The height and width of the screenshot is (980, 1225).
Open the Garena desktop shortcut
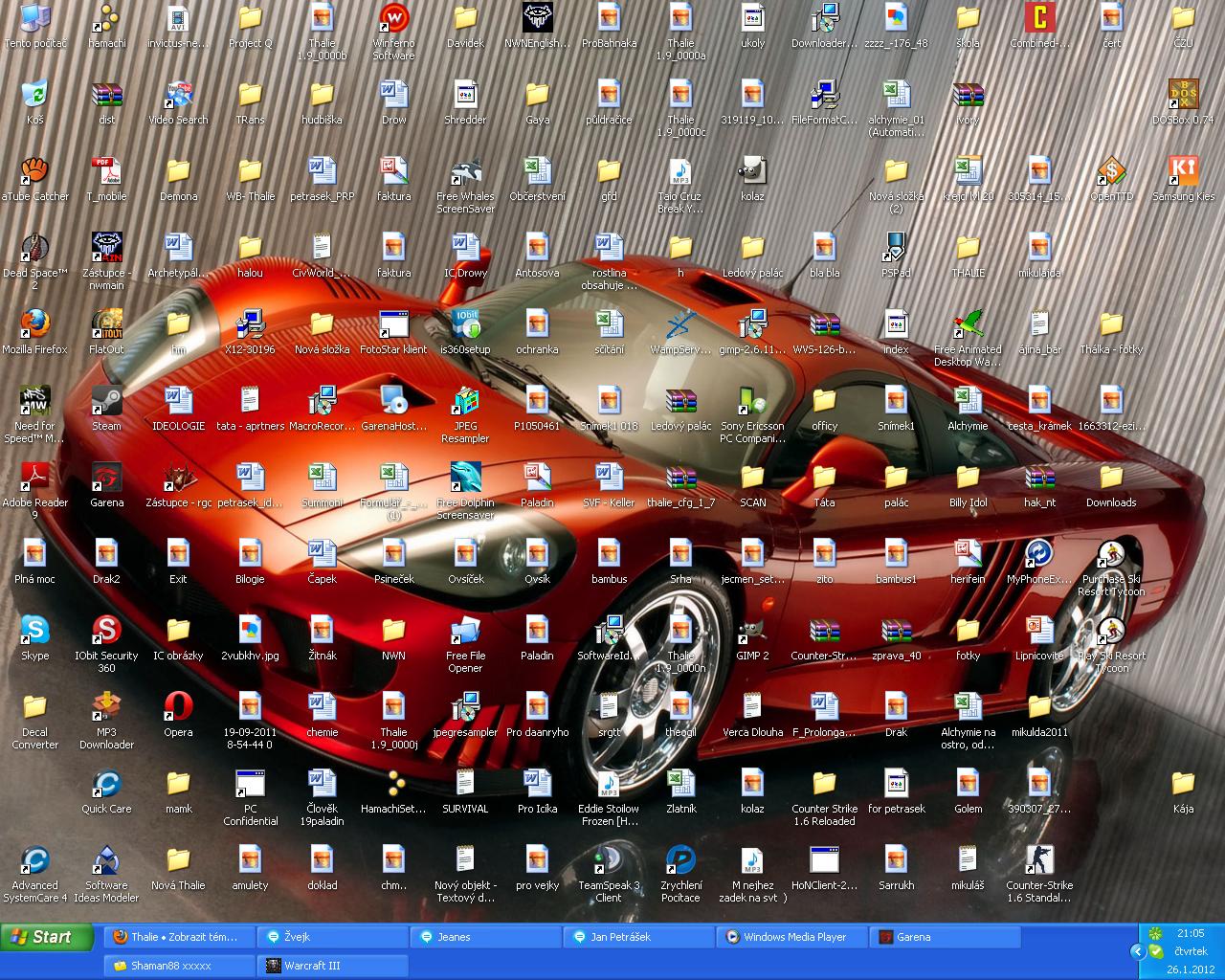pos(106,479)
